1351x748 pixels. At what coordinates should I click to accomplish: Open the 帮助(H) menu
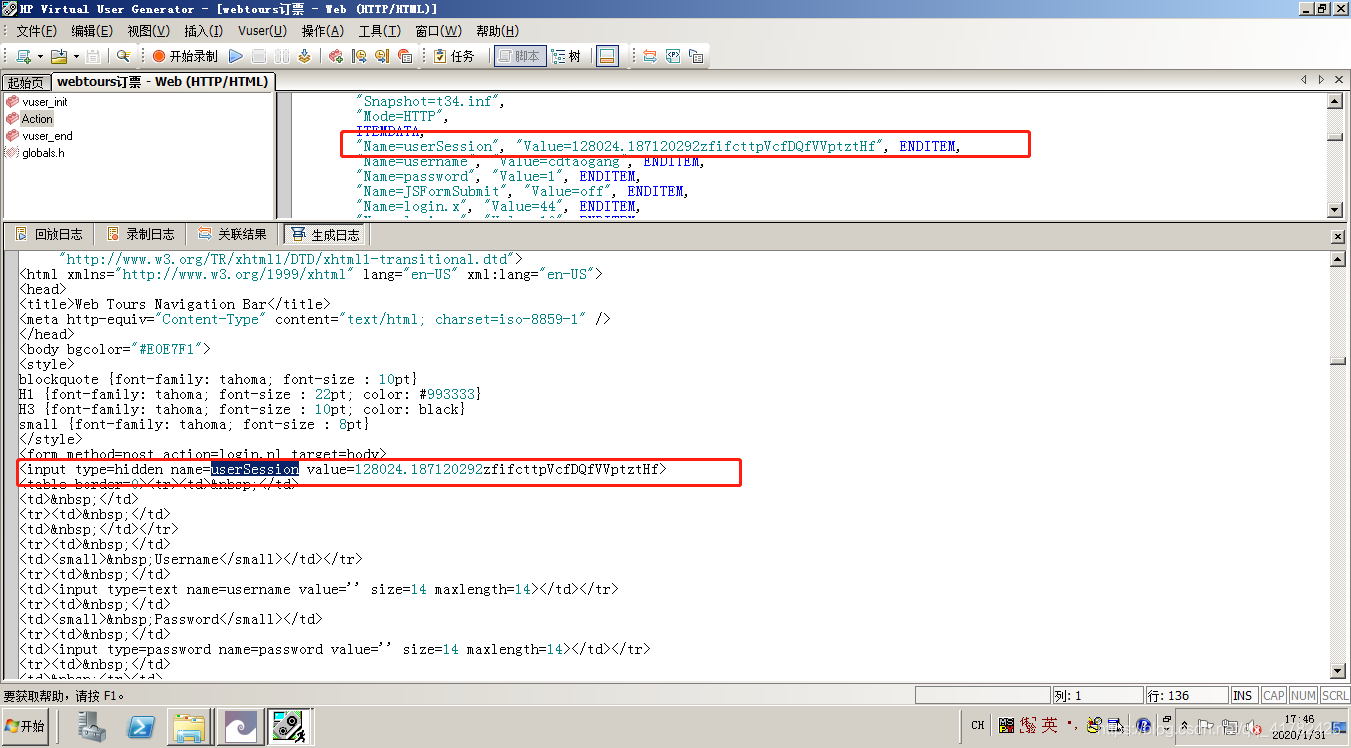tap(497, 31)
